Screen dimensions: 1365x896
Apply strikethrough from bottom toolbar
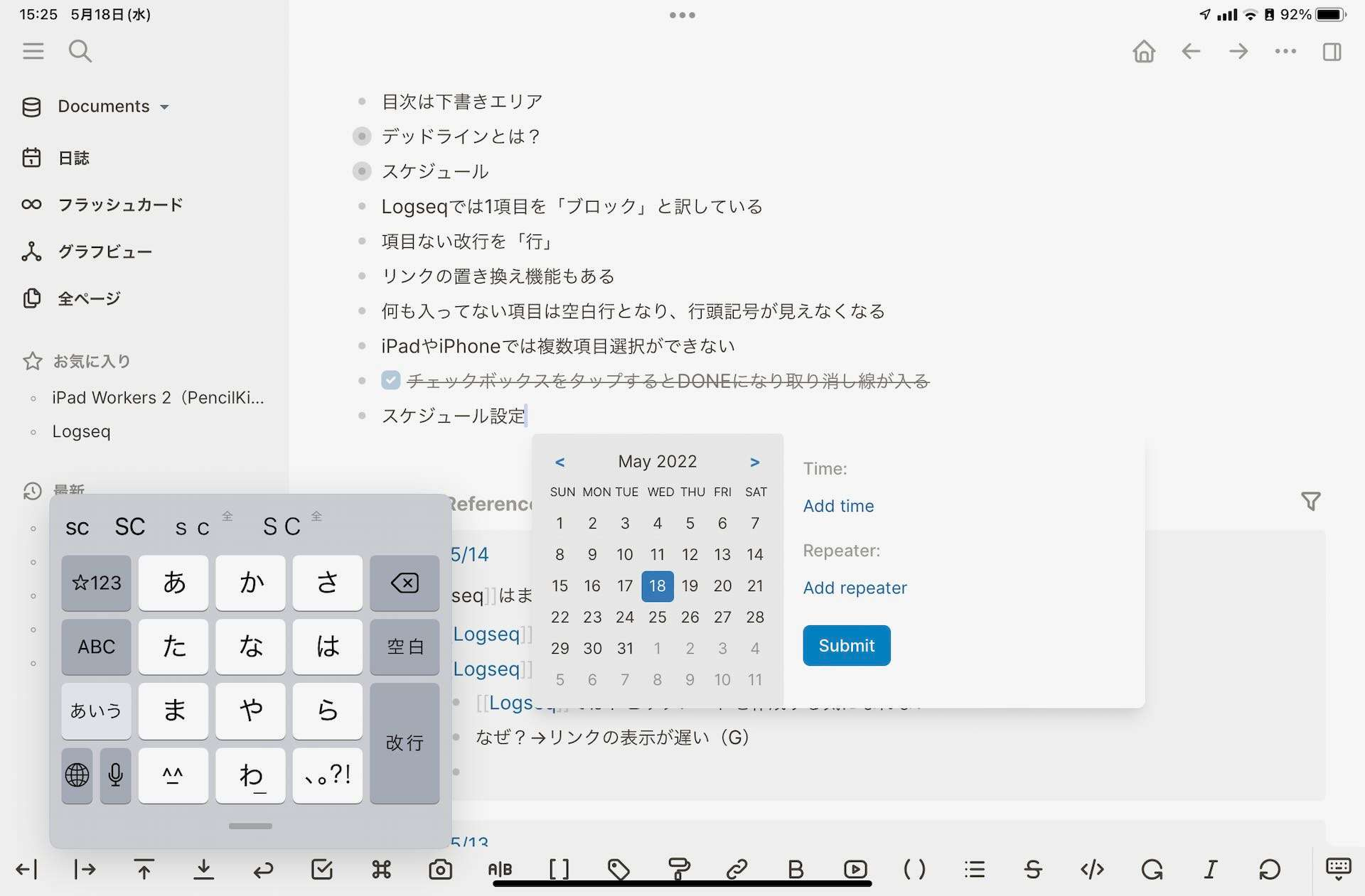click(x=1033, y=869)
